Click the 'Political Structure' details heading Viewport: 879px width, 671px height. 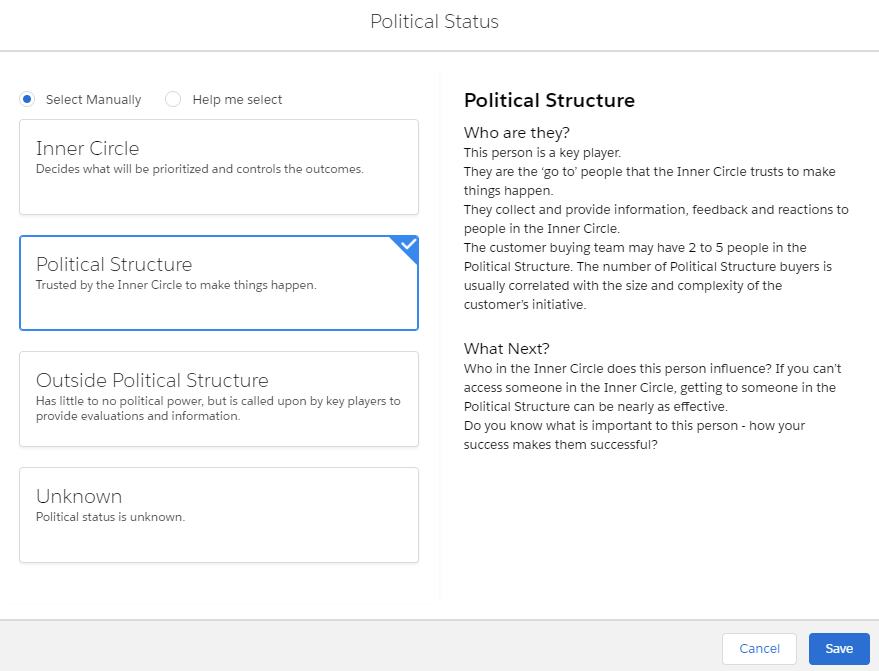[549, 100]
